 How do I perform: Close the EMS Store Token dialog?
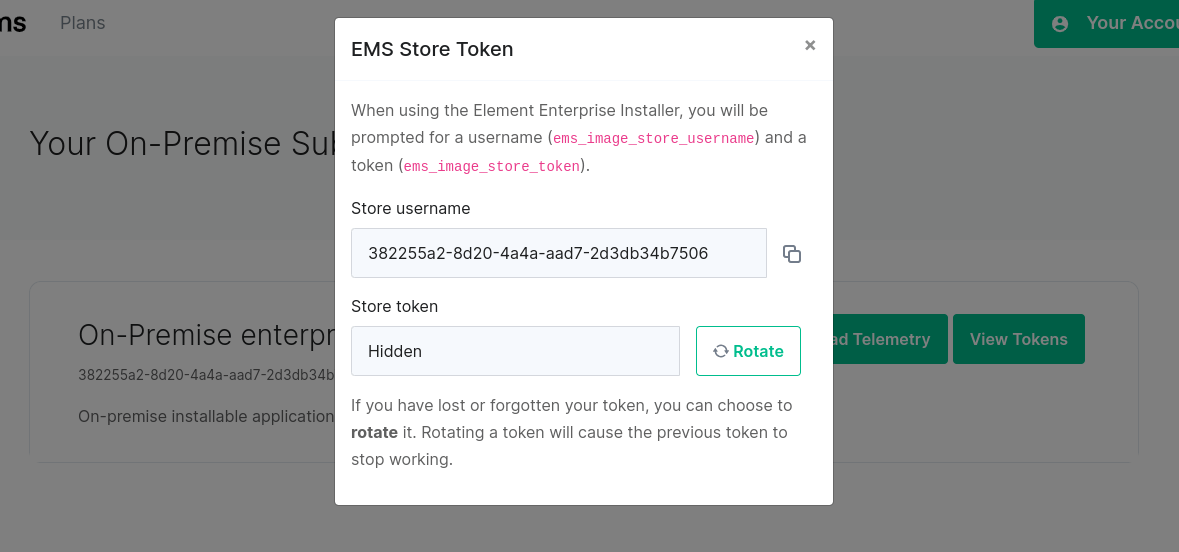810,45
